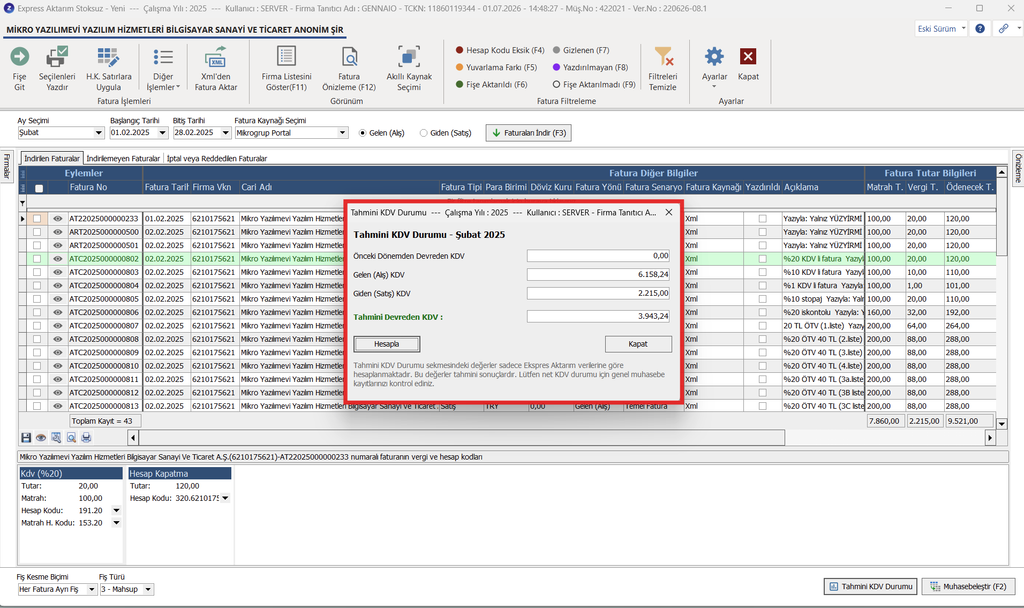The height and width of the screenshot is (608, 1024).
Task: Clear filters with Filtreleri Temizle
Action: click(x=662, y=69)
